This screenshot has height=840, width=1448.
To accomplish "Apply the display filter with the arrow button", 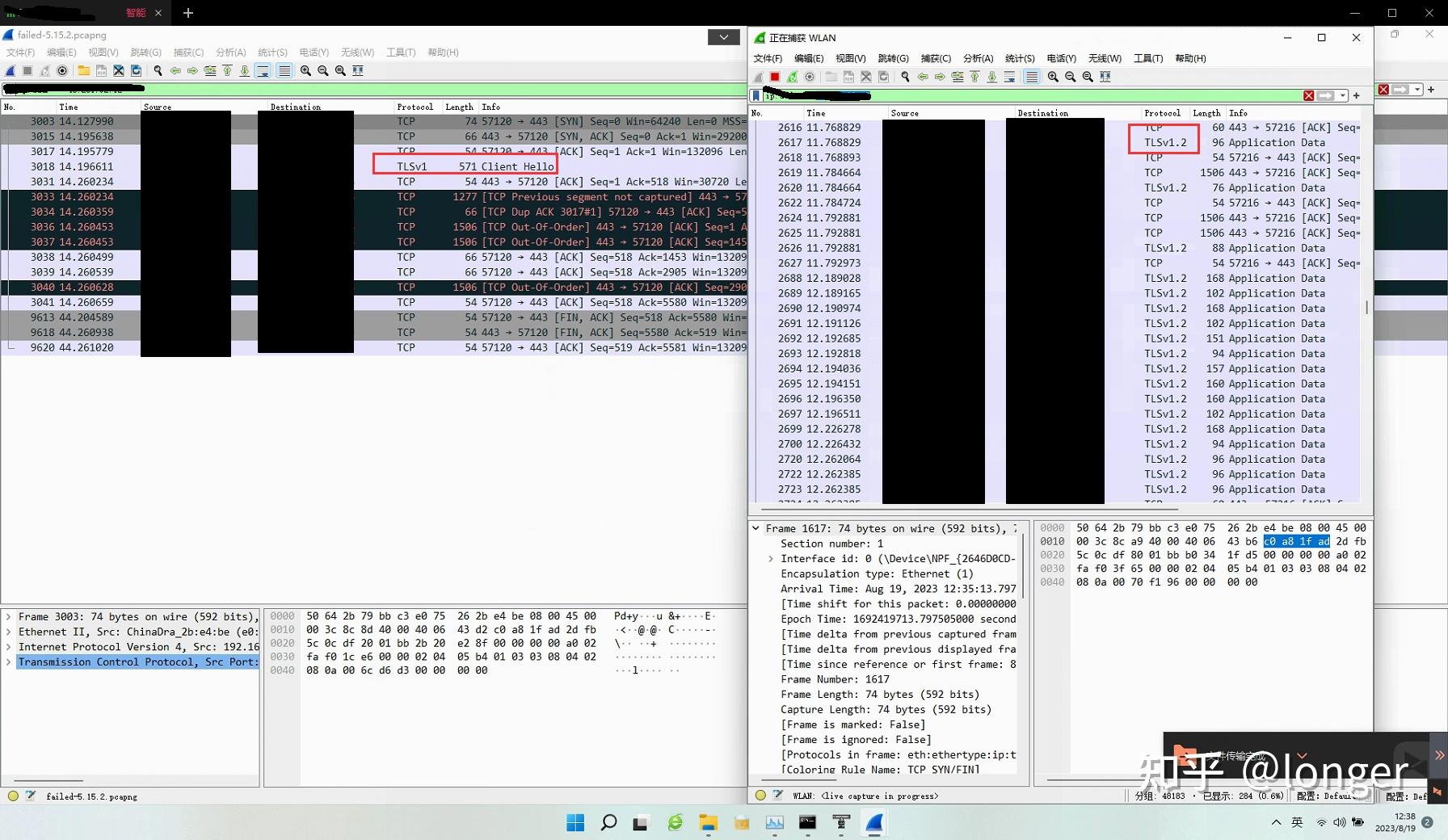I will (1326, 95).
